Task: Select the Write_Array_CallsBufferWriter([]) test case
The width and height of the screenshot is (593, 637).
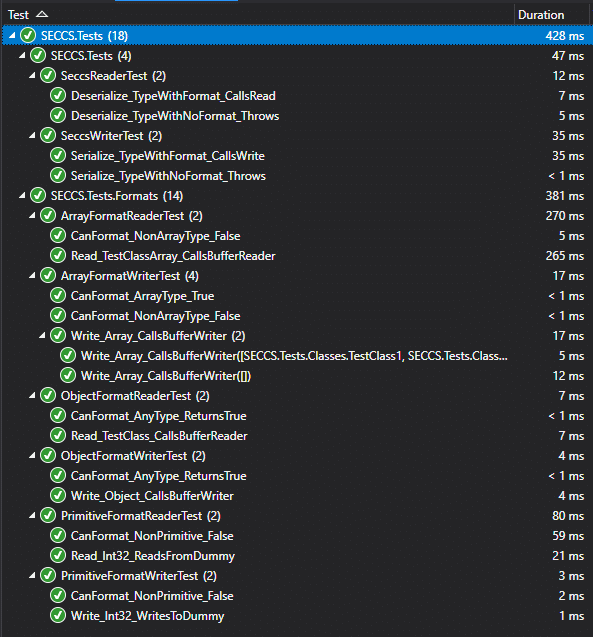Action: (166, 376)
